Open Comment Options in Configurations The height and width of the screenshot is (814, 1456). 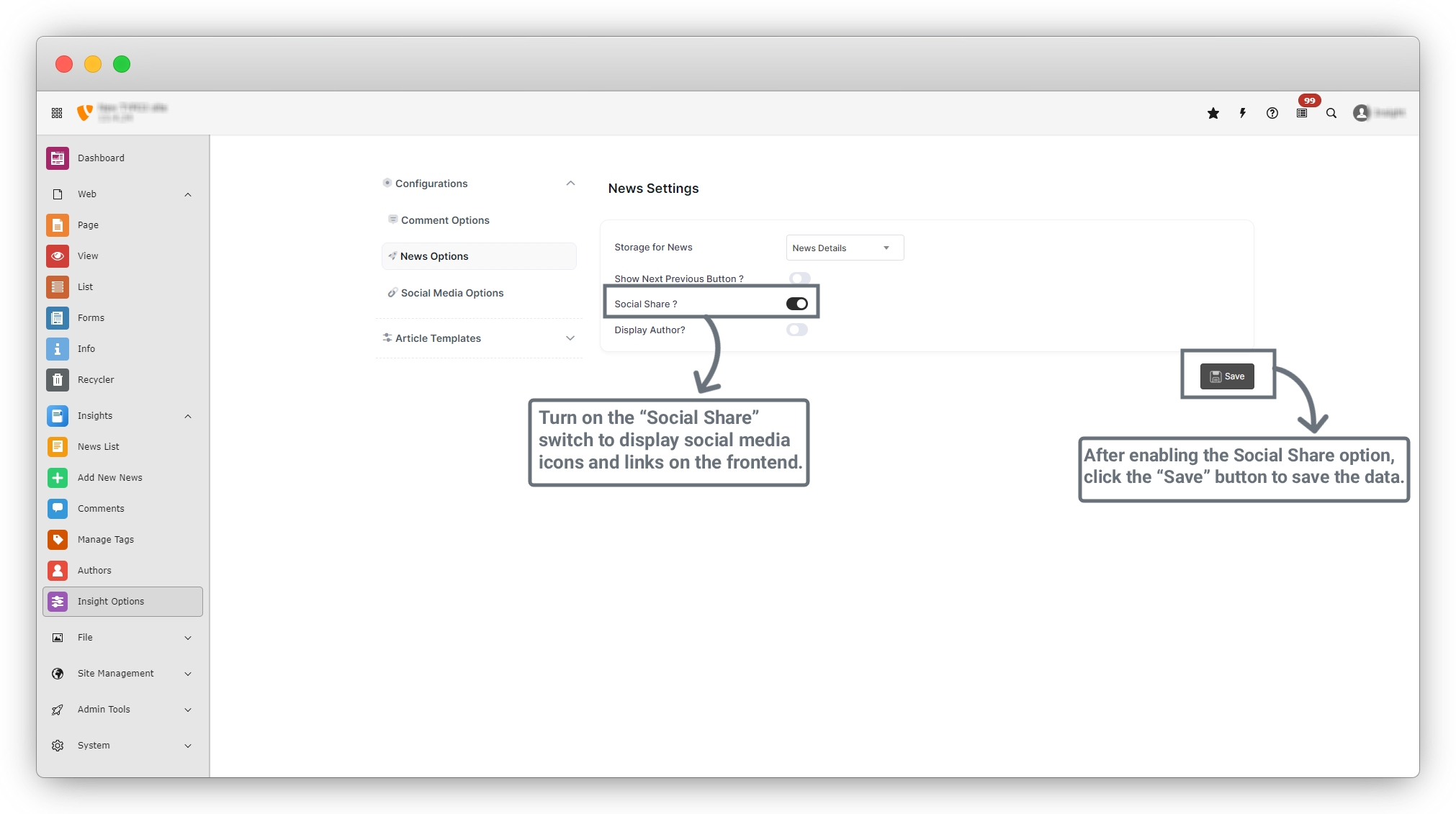(x=445, y=220)
